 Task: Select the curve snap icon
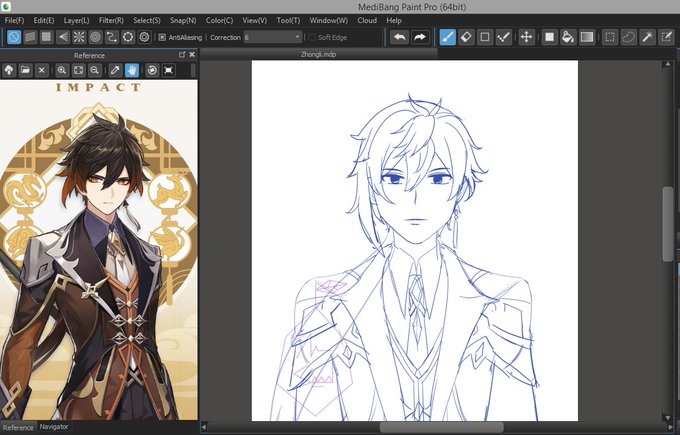click(x=111, y=37)
